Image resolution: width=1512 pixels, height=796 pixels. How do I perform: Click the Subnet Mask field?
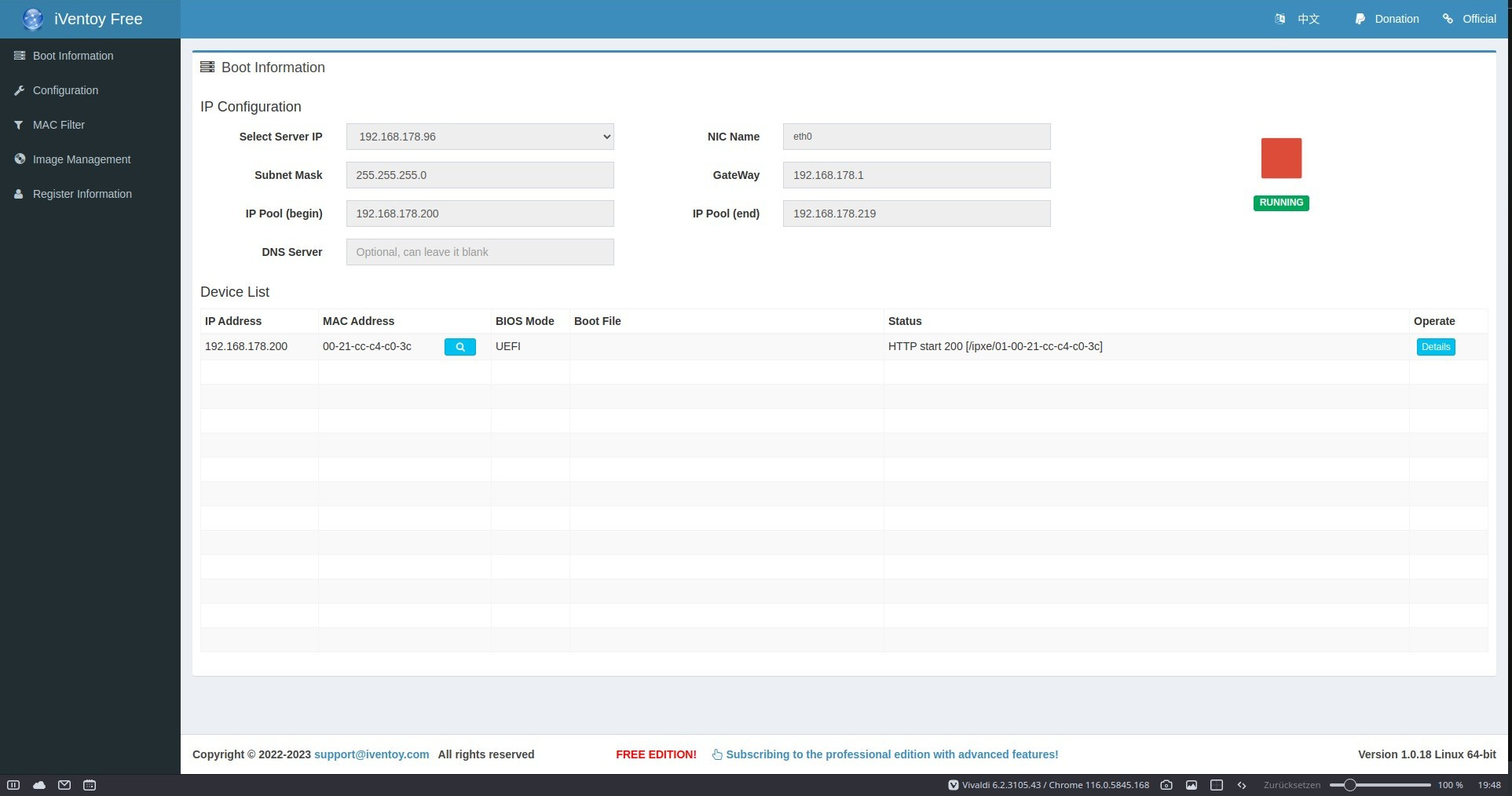(x=480, y=175)
